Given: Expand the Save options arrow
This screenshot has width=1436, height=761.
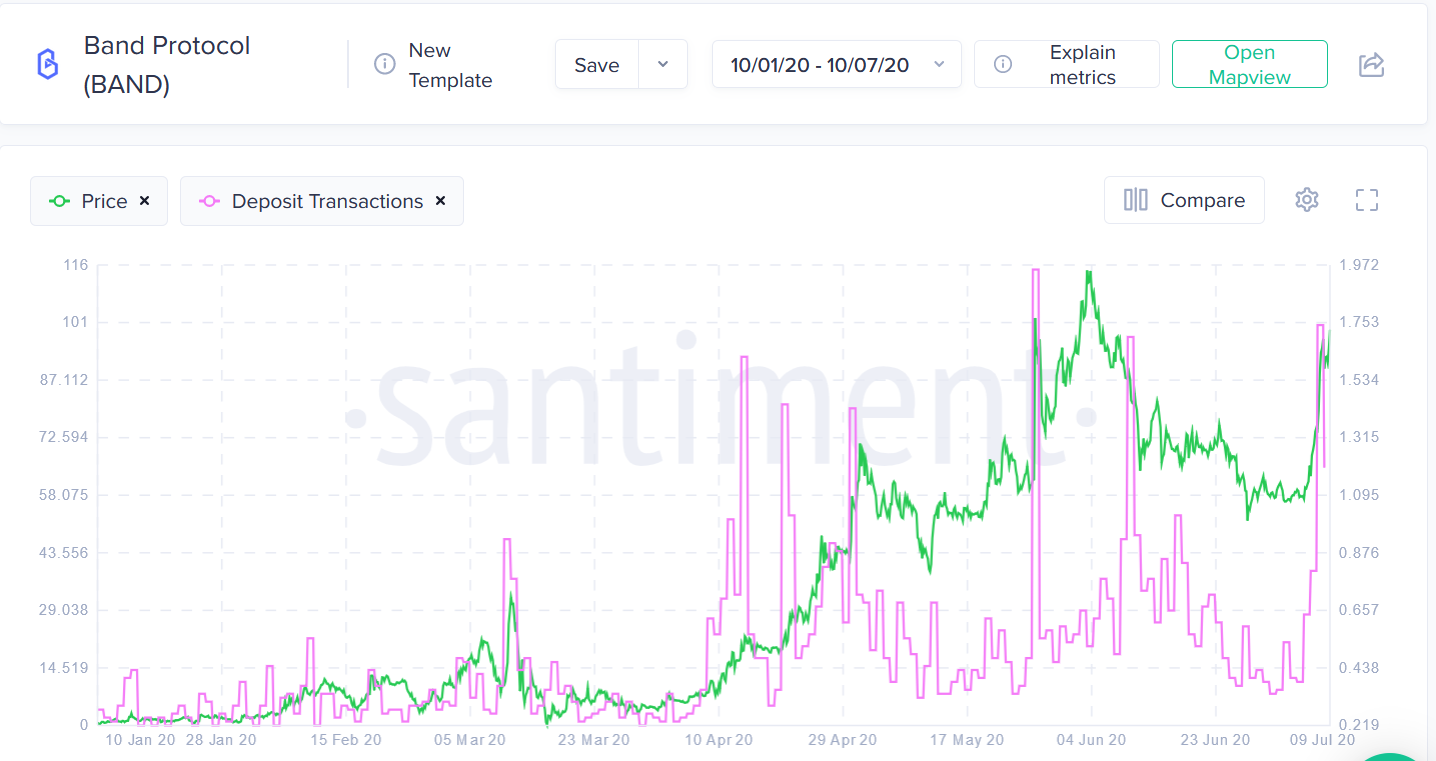Looking at the screenshot, I should click(663, 64).
